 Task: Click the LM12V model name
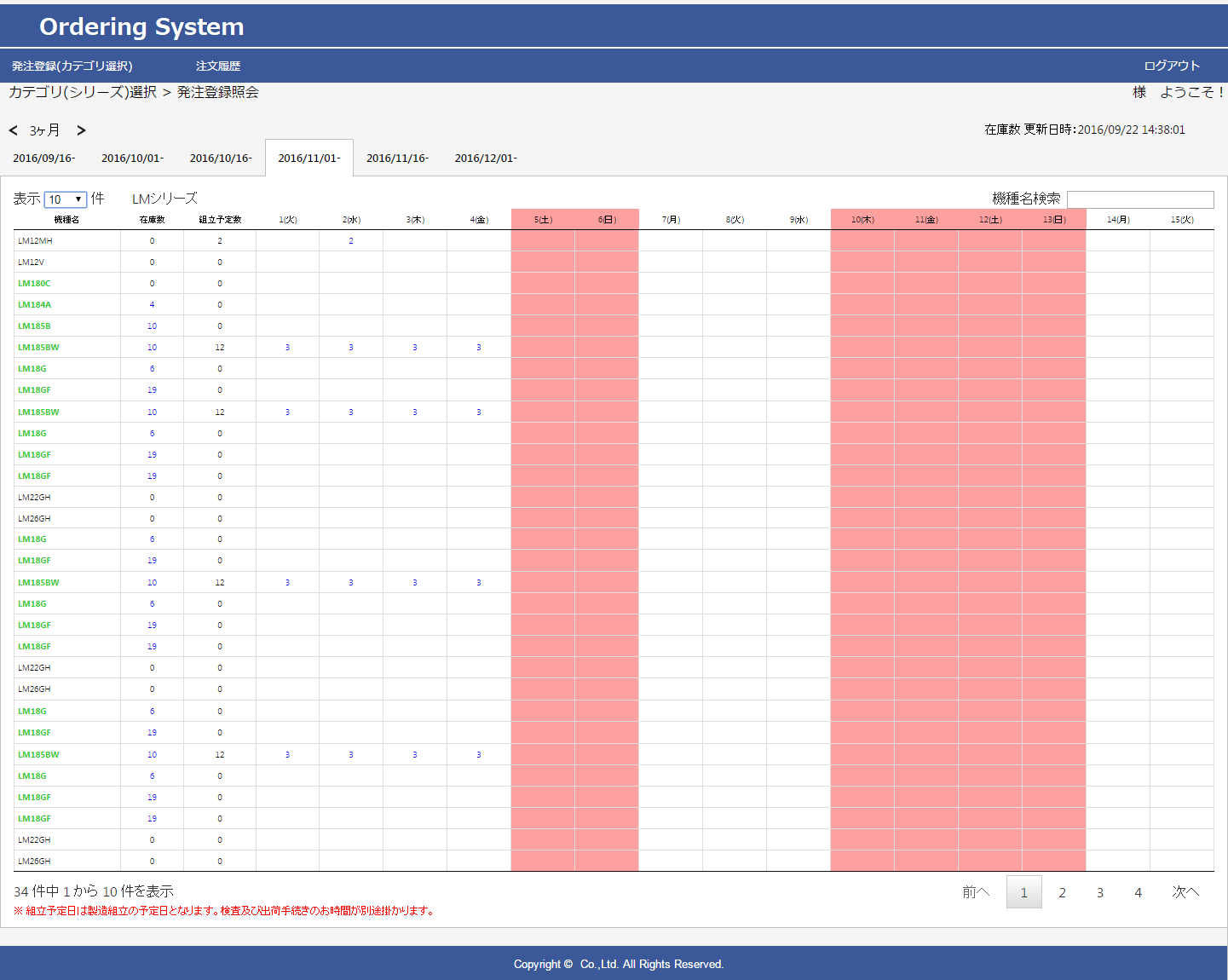point(31,262)
